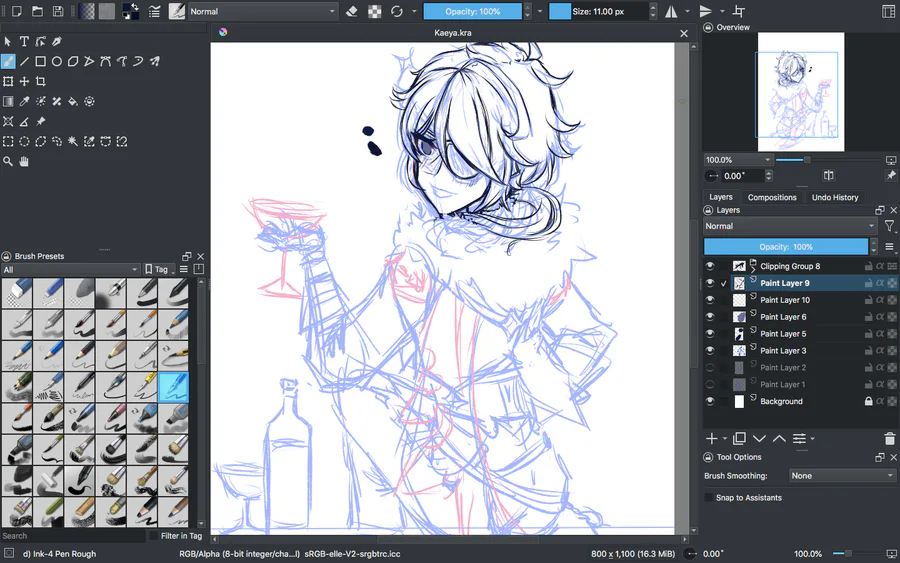This screenshot has width=900, height=563.
Task: Hide Paint Layer 10
Action: [x=710, y=300]
